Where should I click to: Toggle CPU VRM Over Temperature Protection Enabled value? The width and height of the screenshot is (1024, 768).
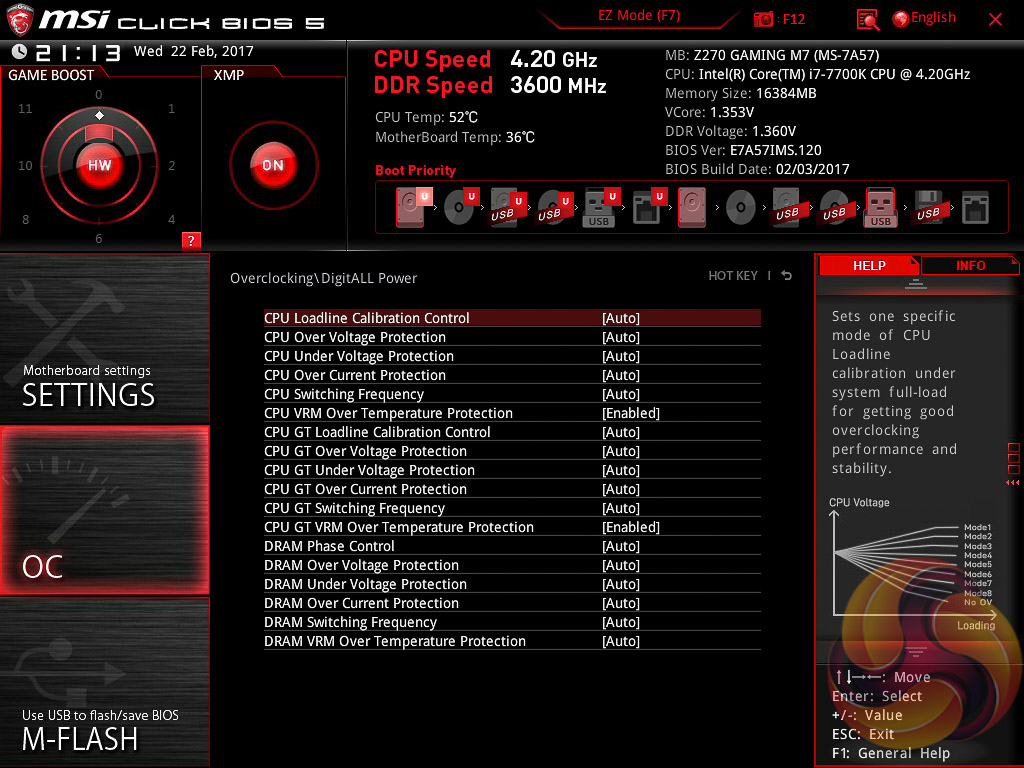point(630,413)
